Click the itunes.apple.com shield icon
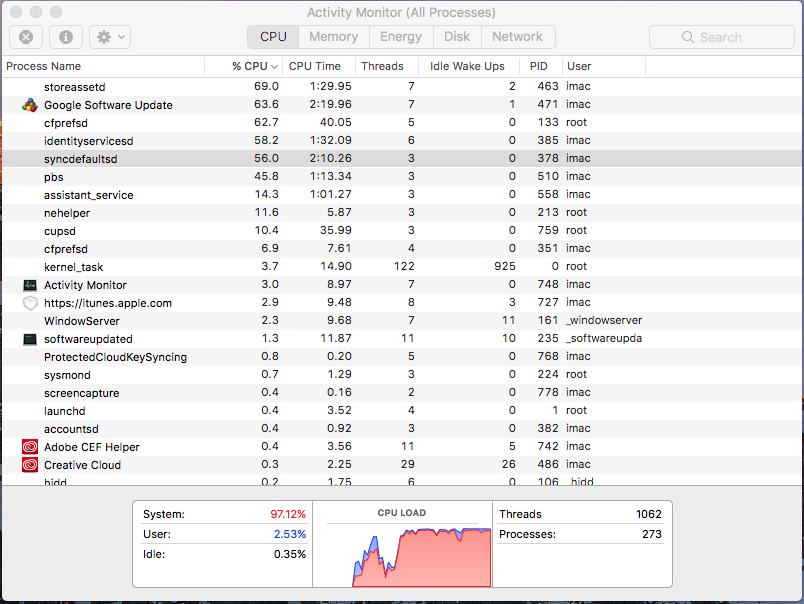 pos(30,303)
